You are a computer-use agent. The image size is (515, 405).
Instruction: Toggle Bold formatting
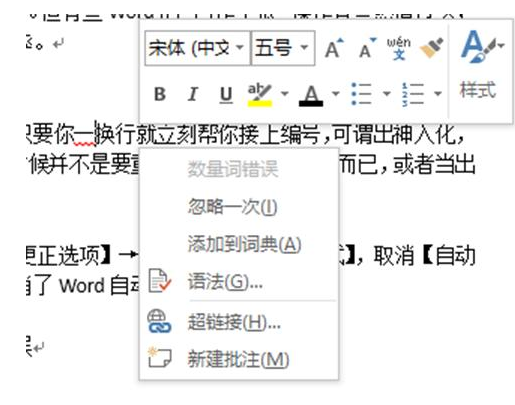160,94
